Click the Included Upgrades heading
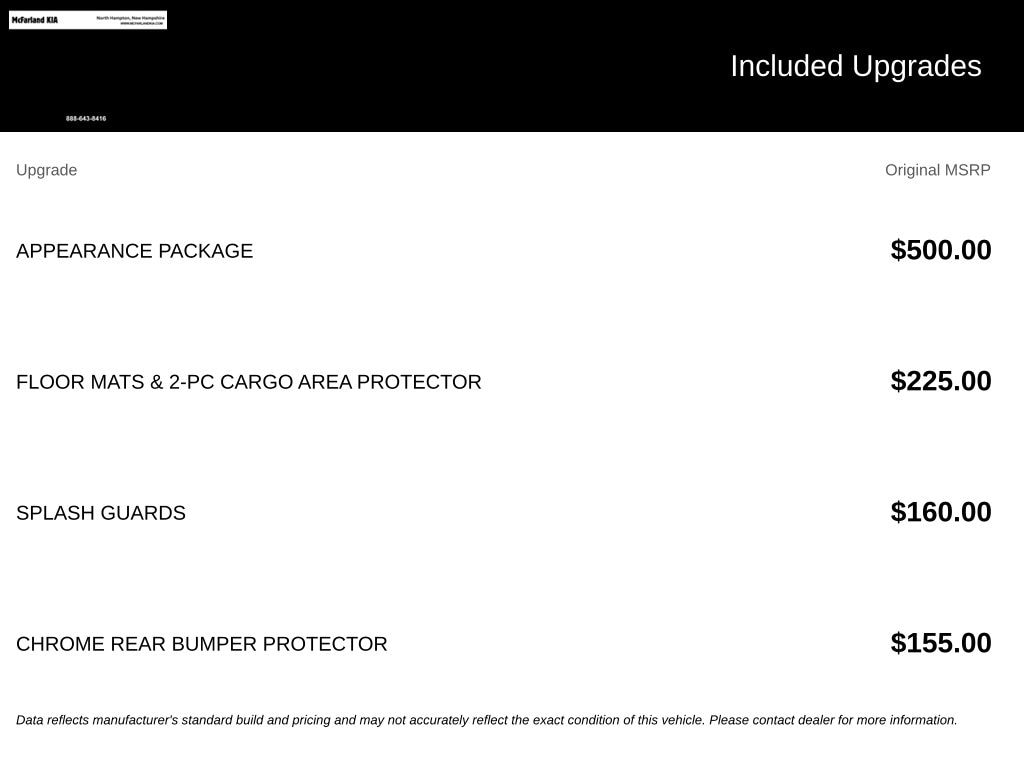 pyautogui.click(x=856, y=67)
